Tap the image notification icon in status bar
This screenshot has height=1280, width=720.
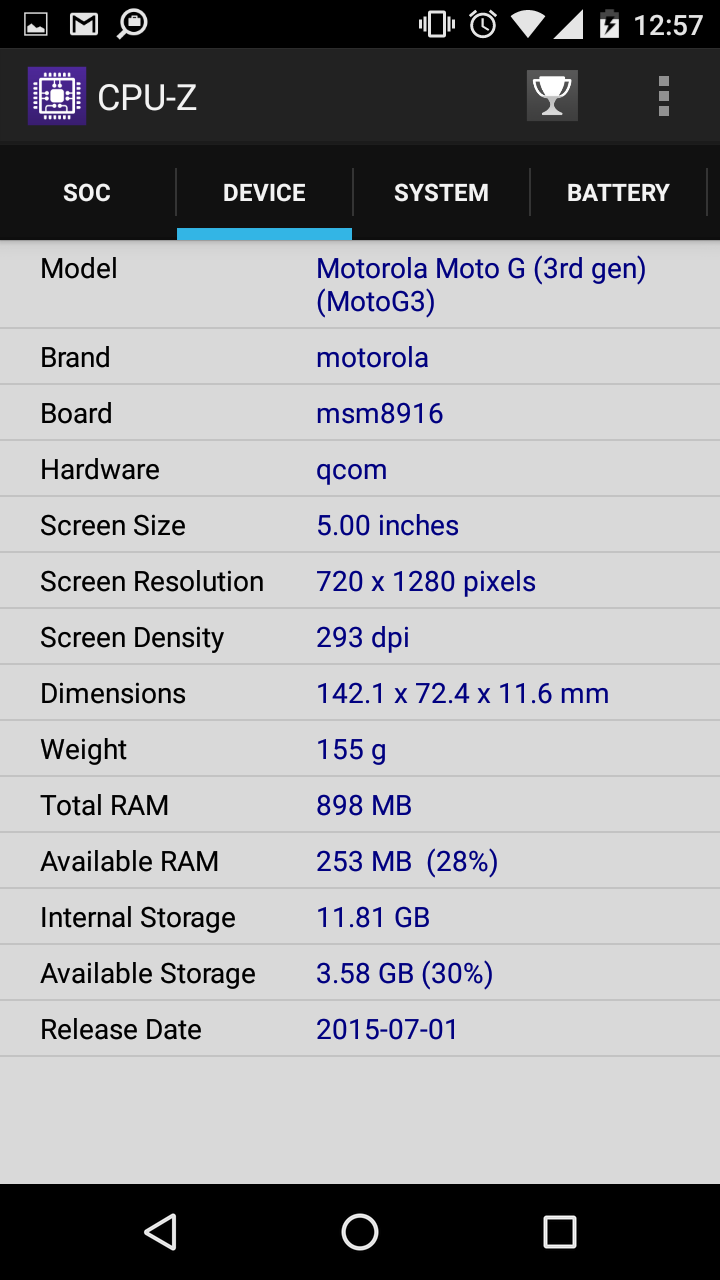point(36,24)
